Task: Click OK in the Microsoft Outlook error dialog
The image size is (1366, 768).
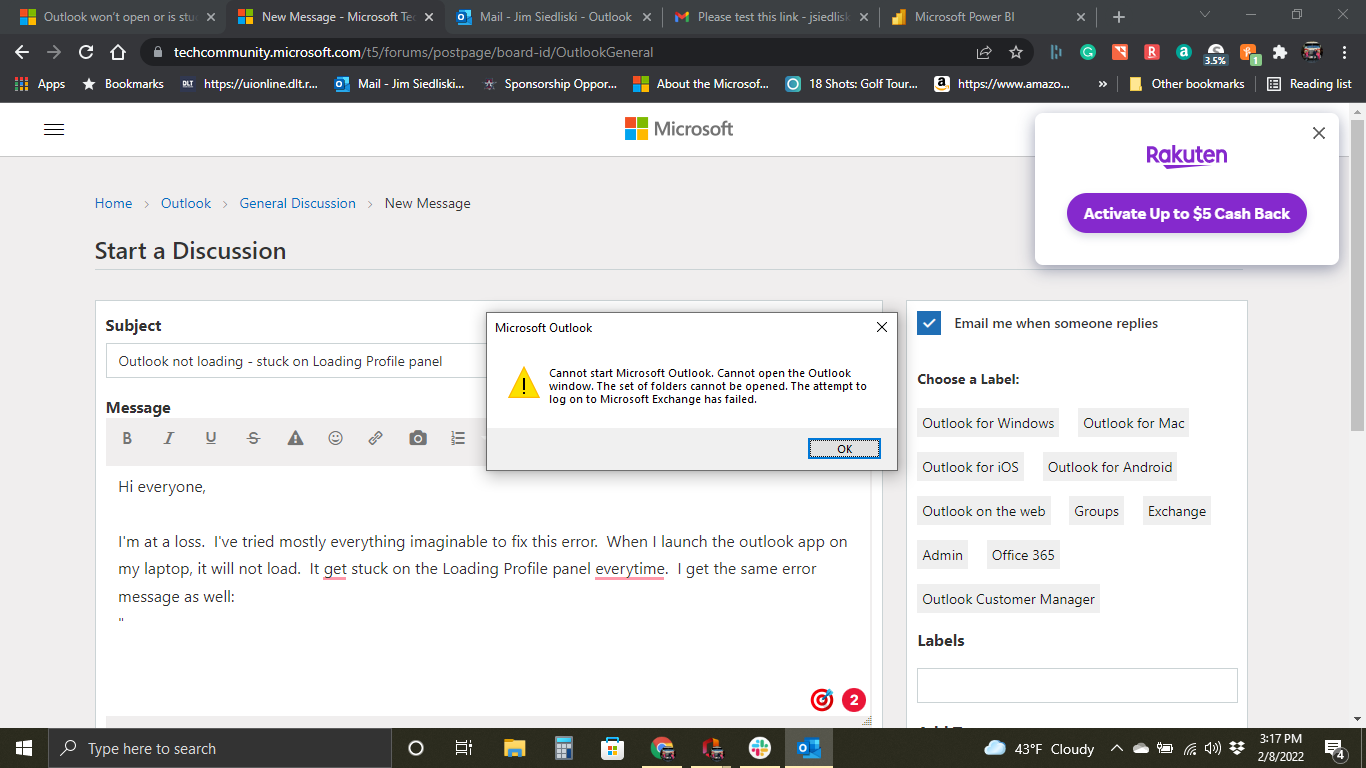Action: [x=844, y=449]
